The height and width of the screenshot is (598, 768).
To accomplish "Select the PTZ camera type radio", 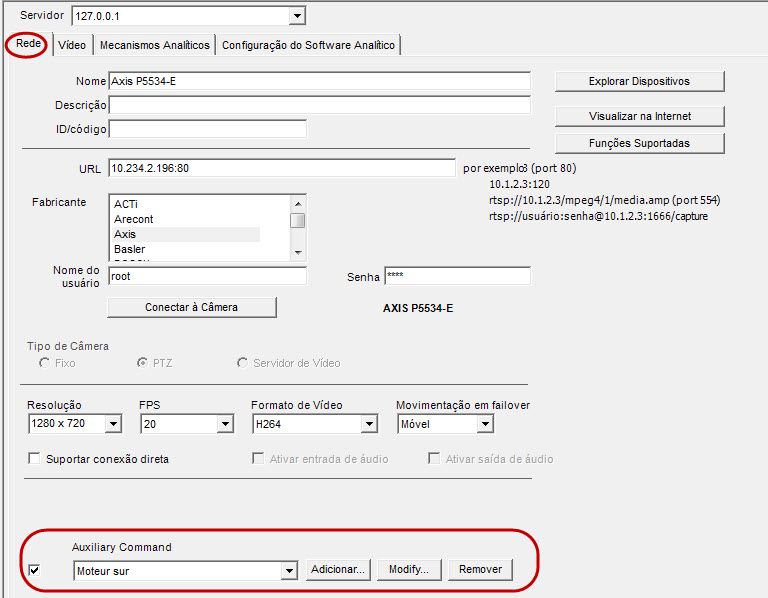I will tap(142, 363).
